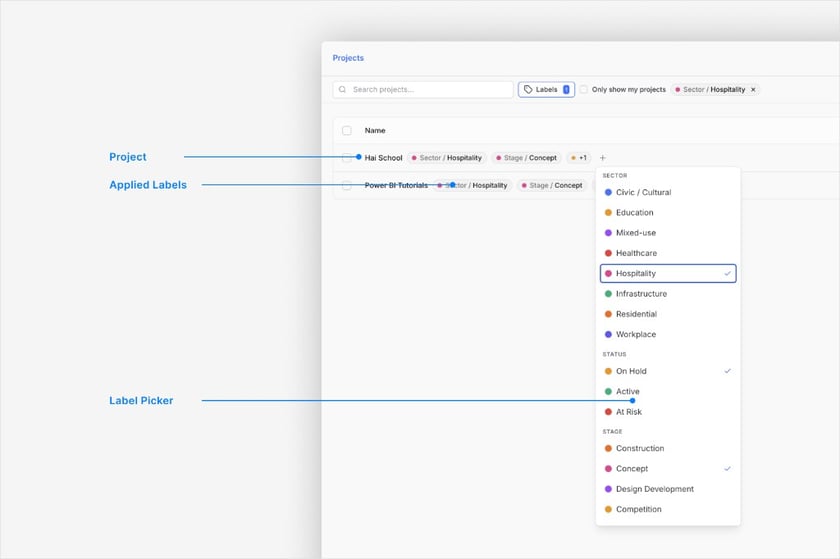
Task: Select the Education sector label
Action: (668, 213)
